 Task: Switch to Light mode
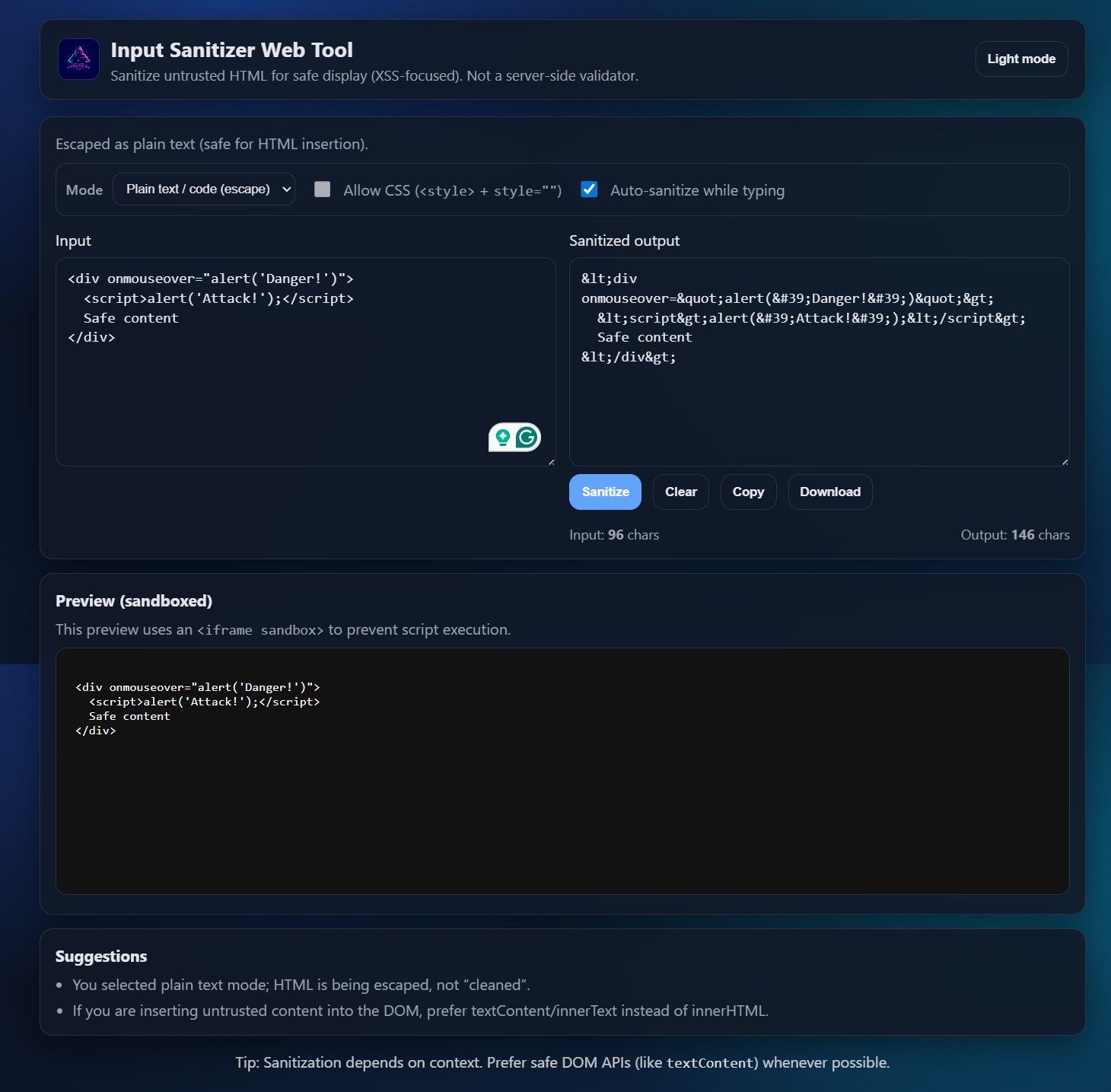coord(1021,59)
